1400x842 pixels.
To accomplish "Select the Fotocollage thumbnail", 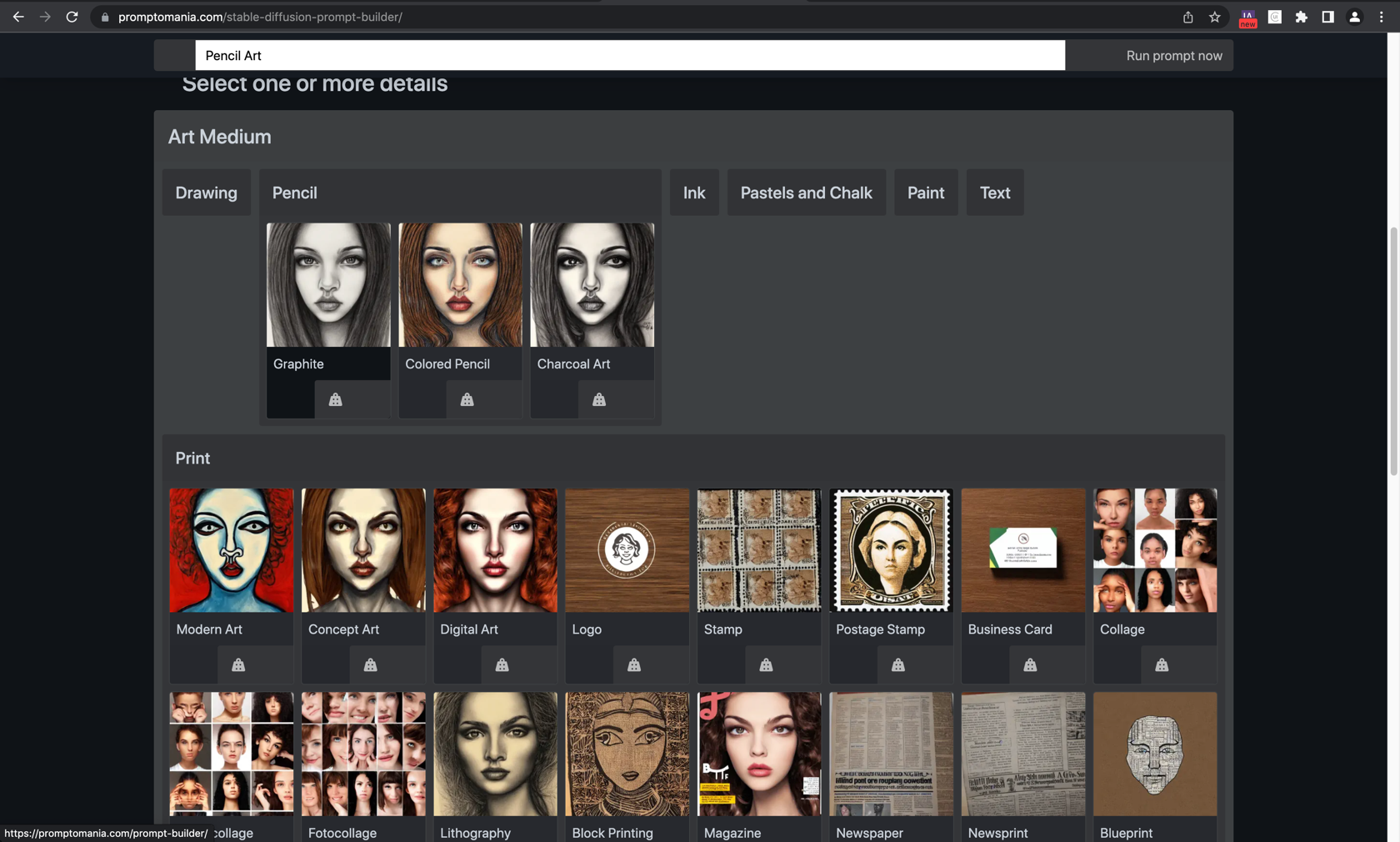I will [x=363, y=754].
